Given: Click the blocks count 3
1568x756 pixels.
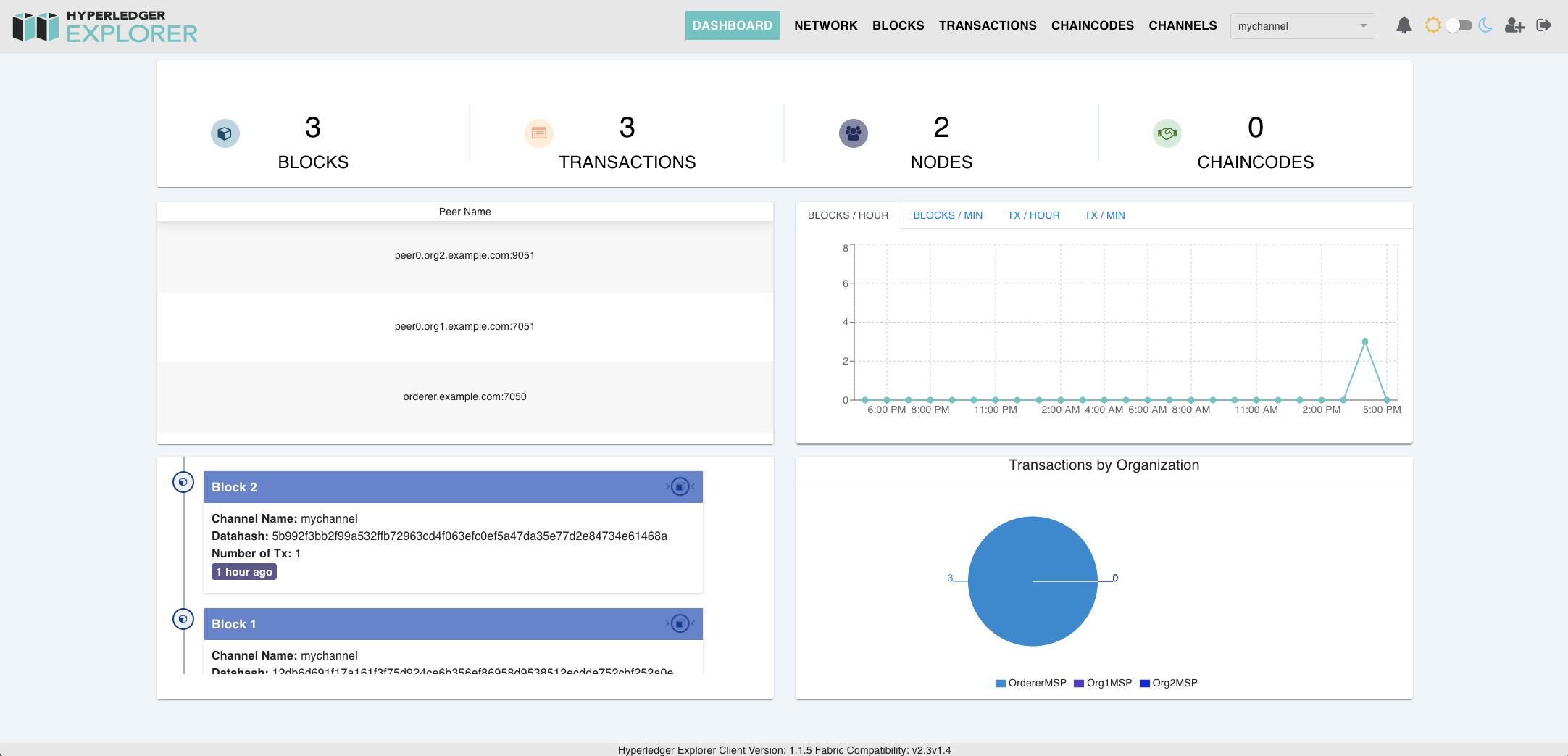Looking at the screenshot, I should 313,128.
